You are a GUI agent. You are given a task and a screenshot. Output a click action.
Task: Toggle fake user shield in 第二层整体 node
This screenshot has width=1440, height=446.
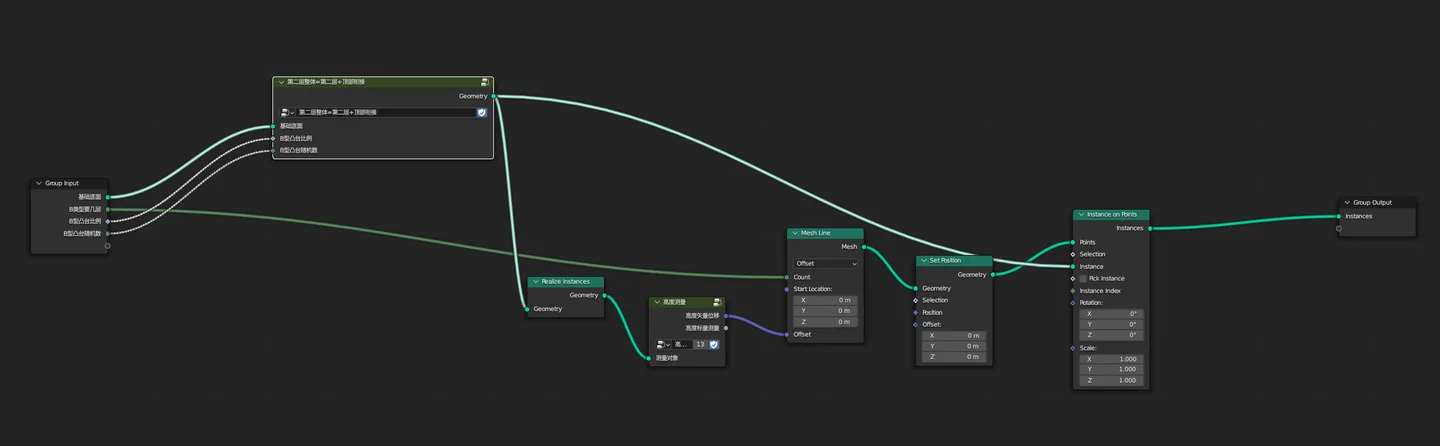point(481,113)
